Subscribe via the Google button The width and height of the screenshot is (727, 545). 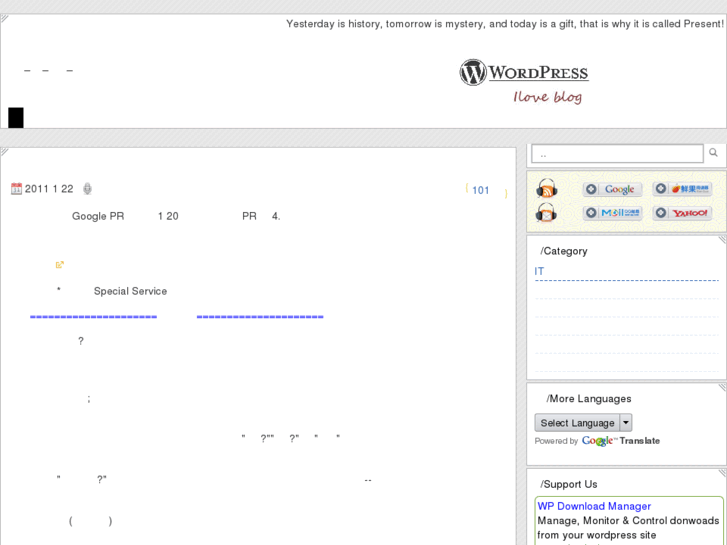click(x=612, y=189)
